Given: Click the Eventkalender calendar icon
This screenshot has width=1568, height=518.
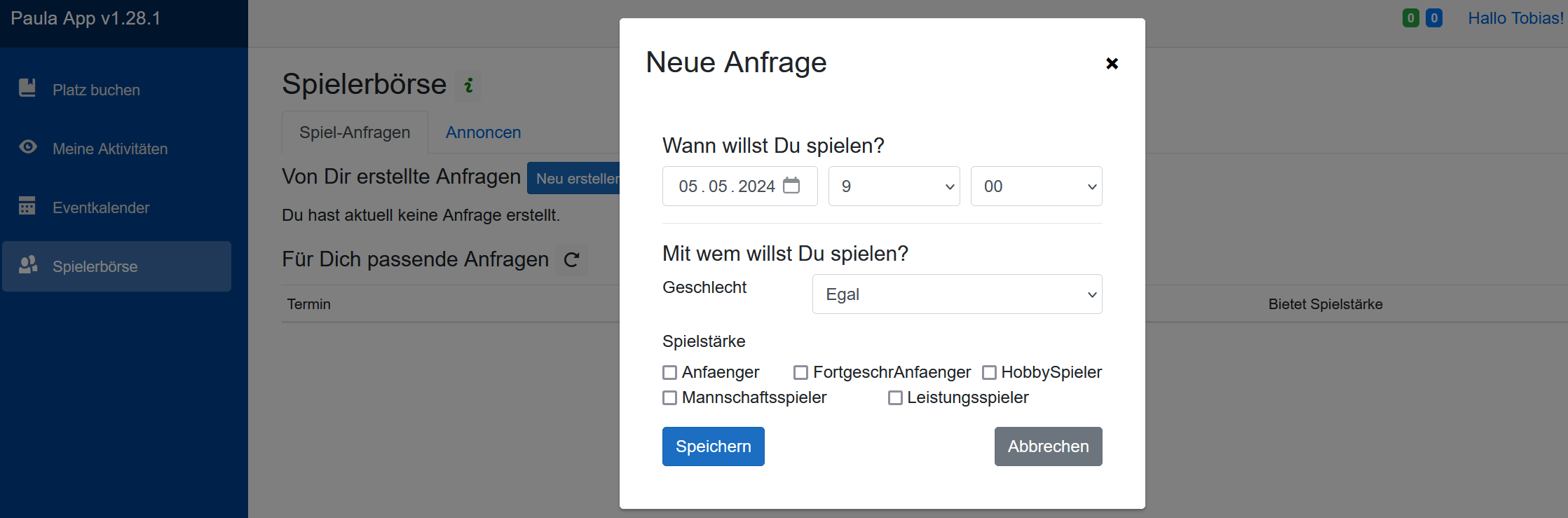Looking at the screenshot, I should click(x=27, y=206).
